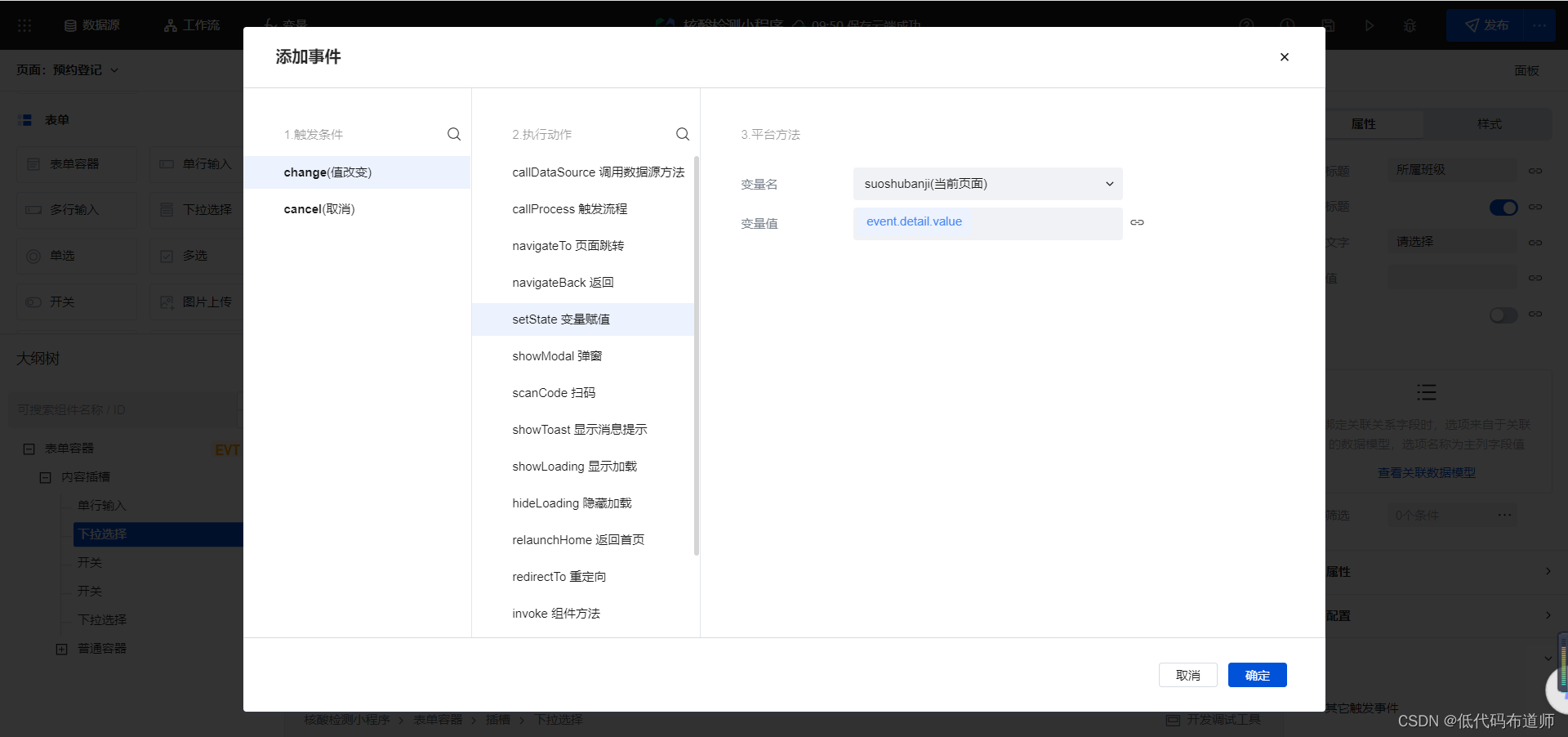Screen dimensions: 1568x737
Task: Choose setState 变量赋值 action
Action: click(x=583, y=319)
